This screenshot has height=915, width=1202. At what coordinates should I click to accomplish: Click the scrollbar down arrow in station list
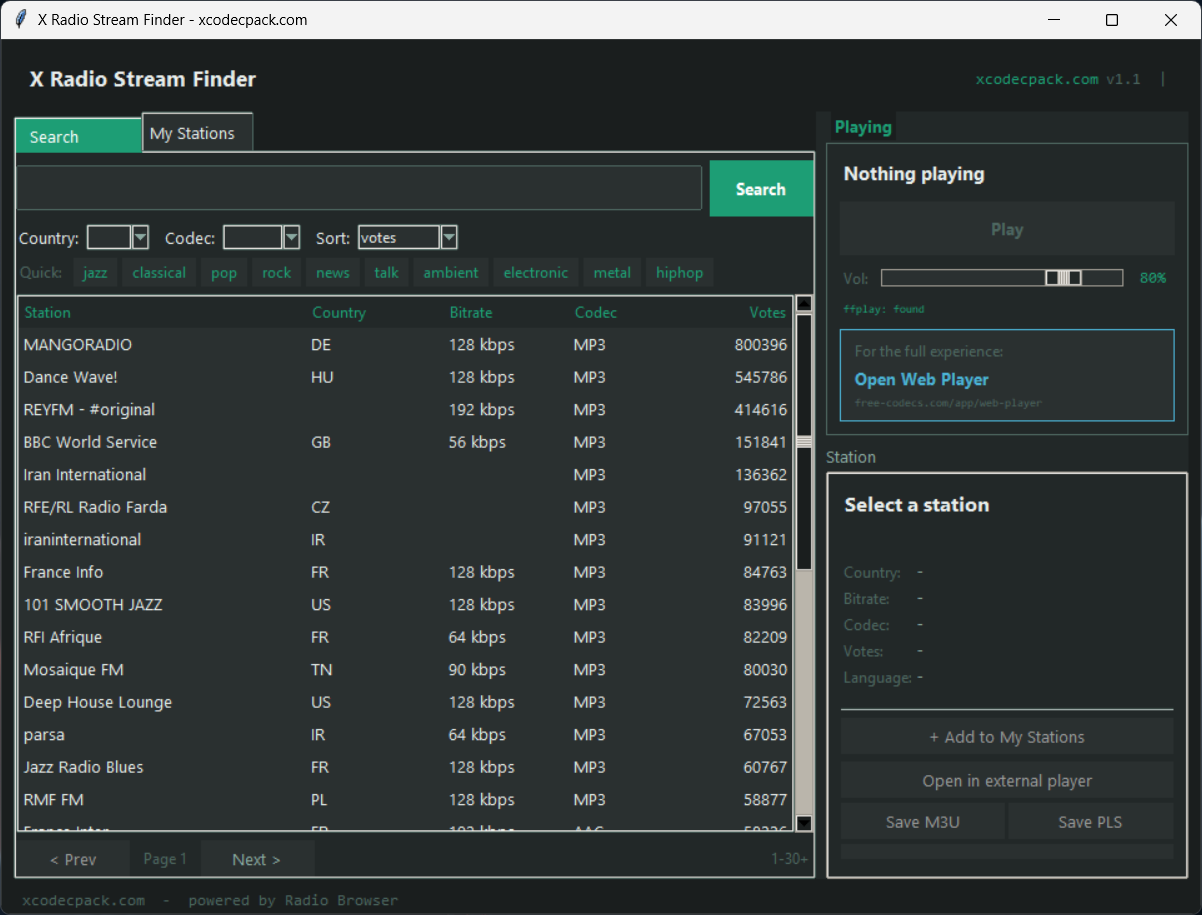coord(804,822)
